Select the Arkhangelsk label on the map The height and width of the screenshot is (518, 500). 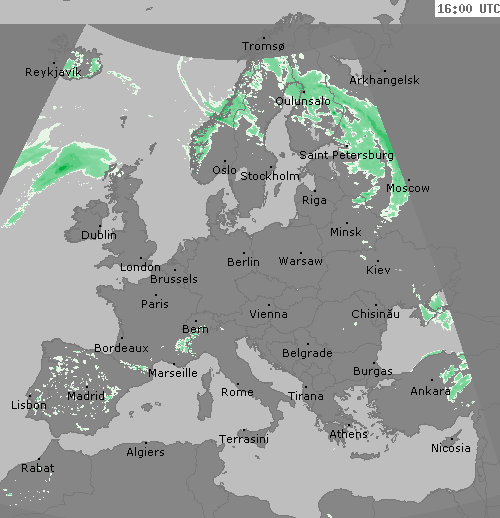pos(384,80)
